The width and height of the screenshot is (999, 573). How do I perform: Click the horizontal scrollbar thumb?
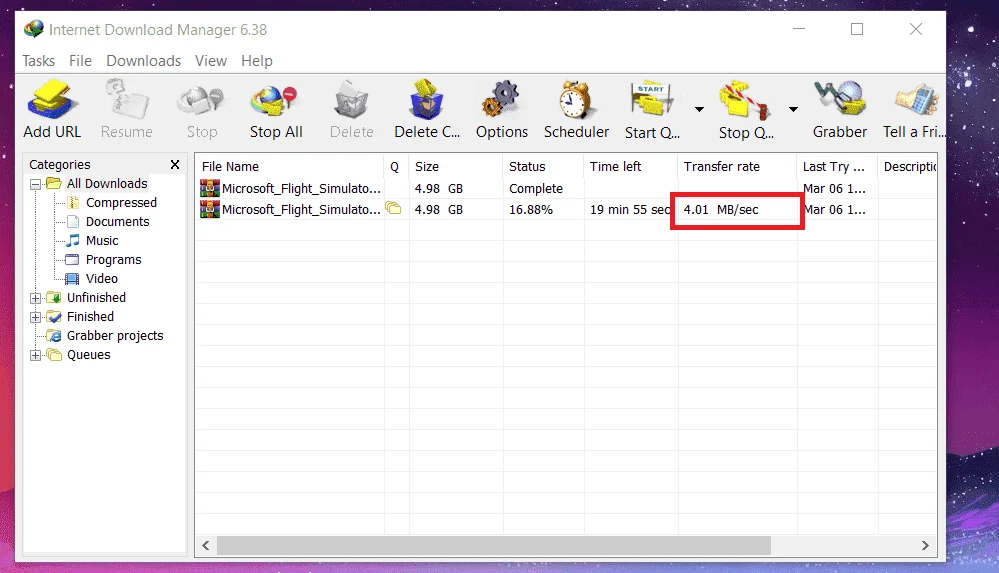(x=494, y=546)
